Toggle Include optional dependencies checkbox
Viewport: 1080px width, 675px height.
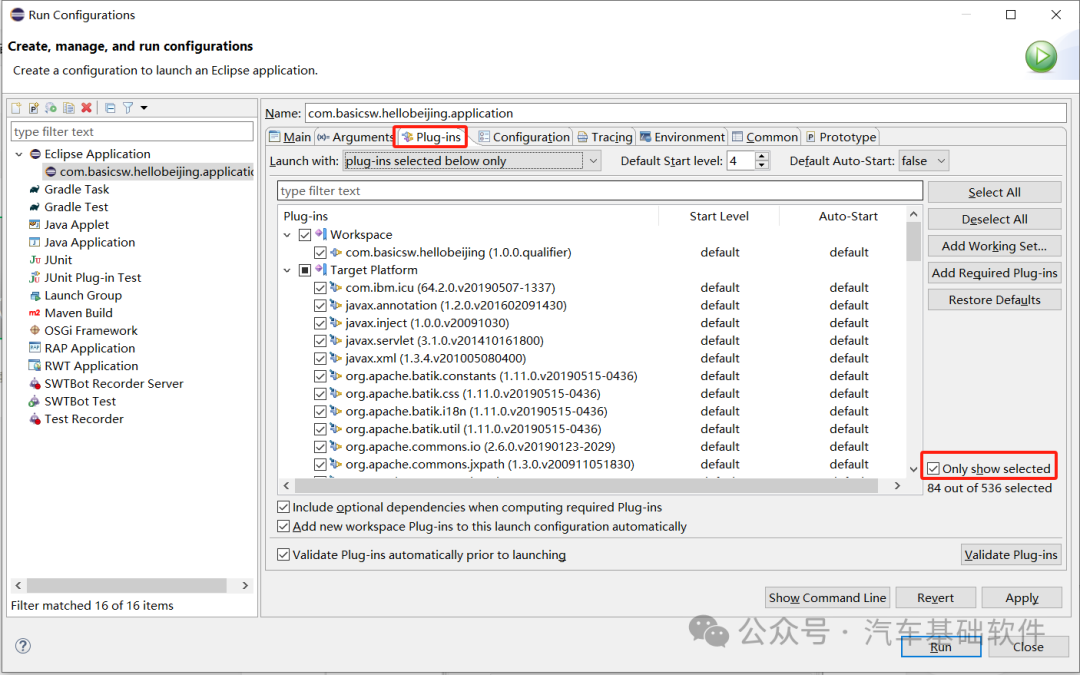[283, 507]
